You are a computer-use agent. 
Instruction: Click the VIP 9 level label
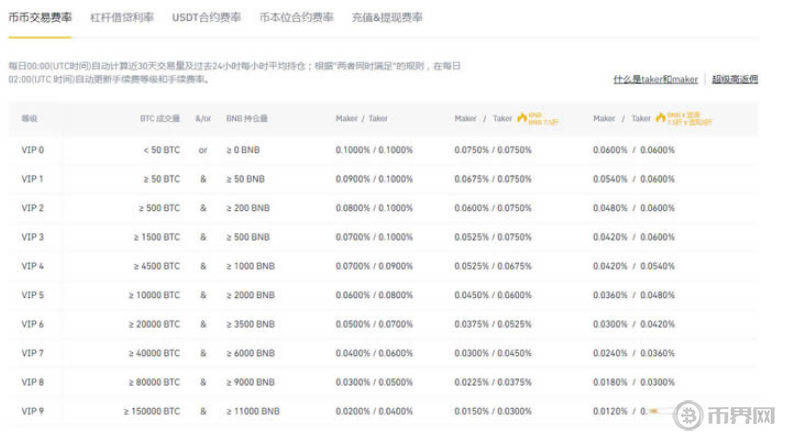point(33,411)
